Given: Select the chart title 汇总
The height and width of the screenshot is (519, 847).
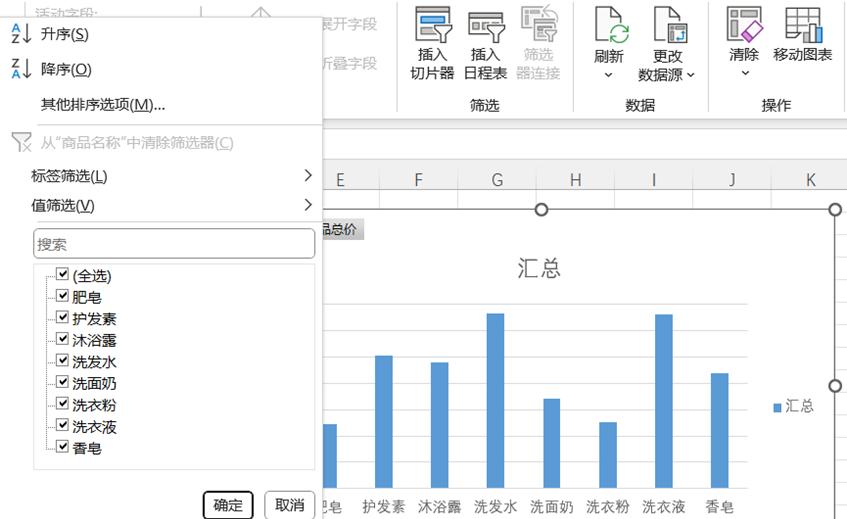Looking at the screenshot, I should tap(539, 268).
